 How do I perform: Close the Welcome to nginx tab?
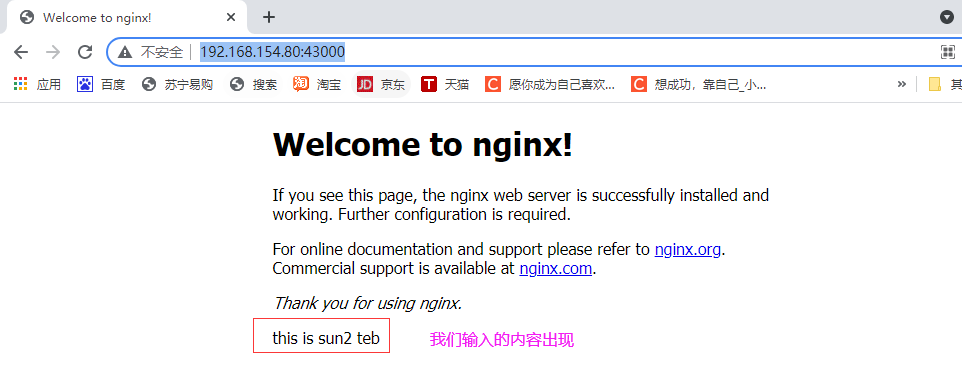231,17
